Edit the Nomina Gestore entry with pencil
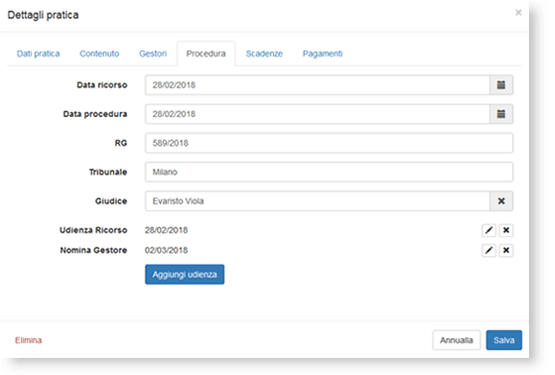This screenshot has width=555, height=375. click(x=489, y=250)
